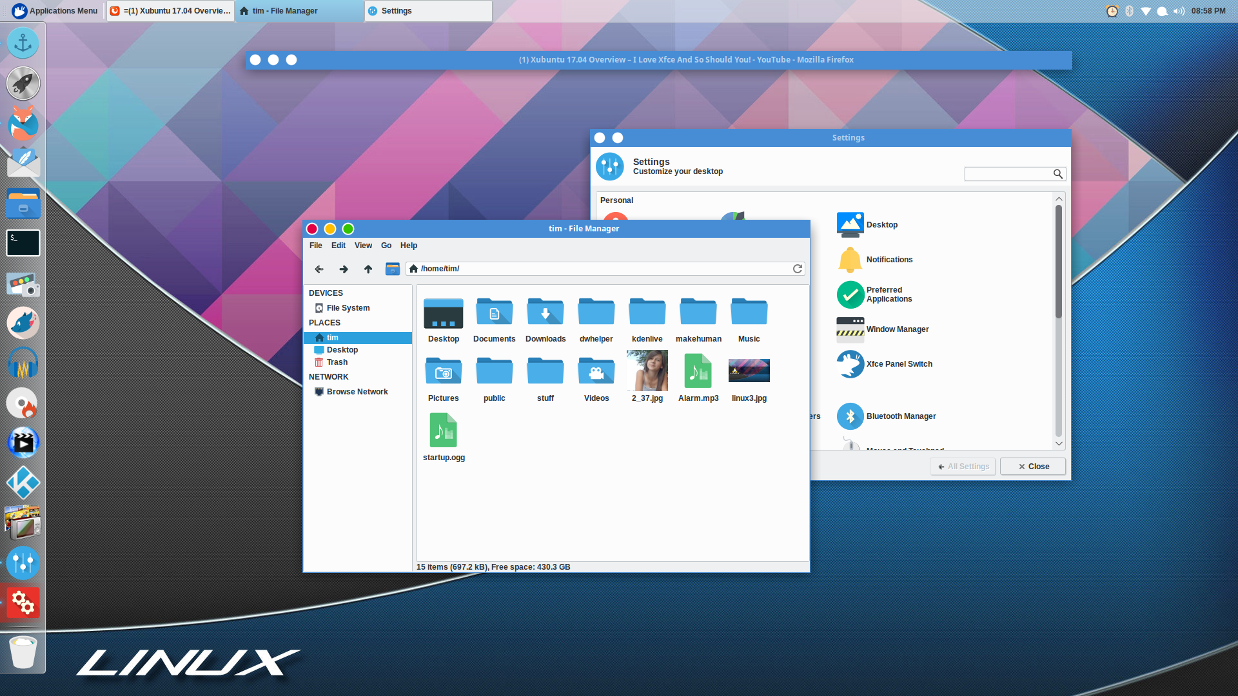Open the settings sliders dock icon

pyautogui.click(x=23, y=563)
